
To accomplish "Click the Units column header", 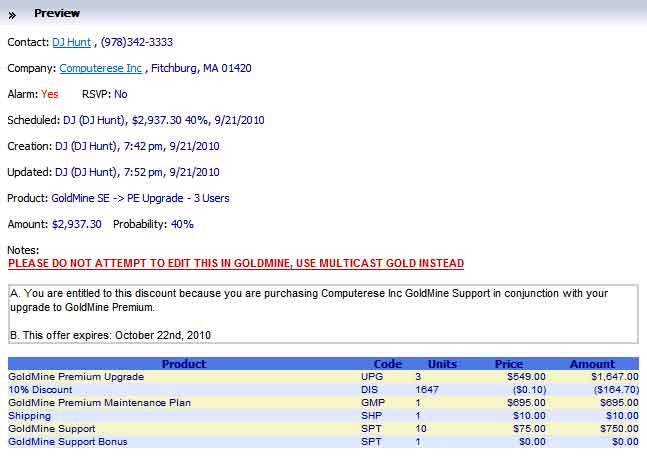I will coord(442,364).
